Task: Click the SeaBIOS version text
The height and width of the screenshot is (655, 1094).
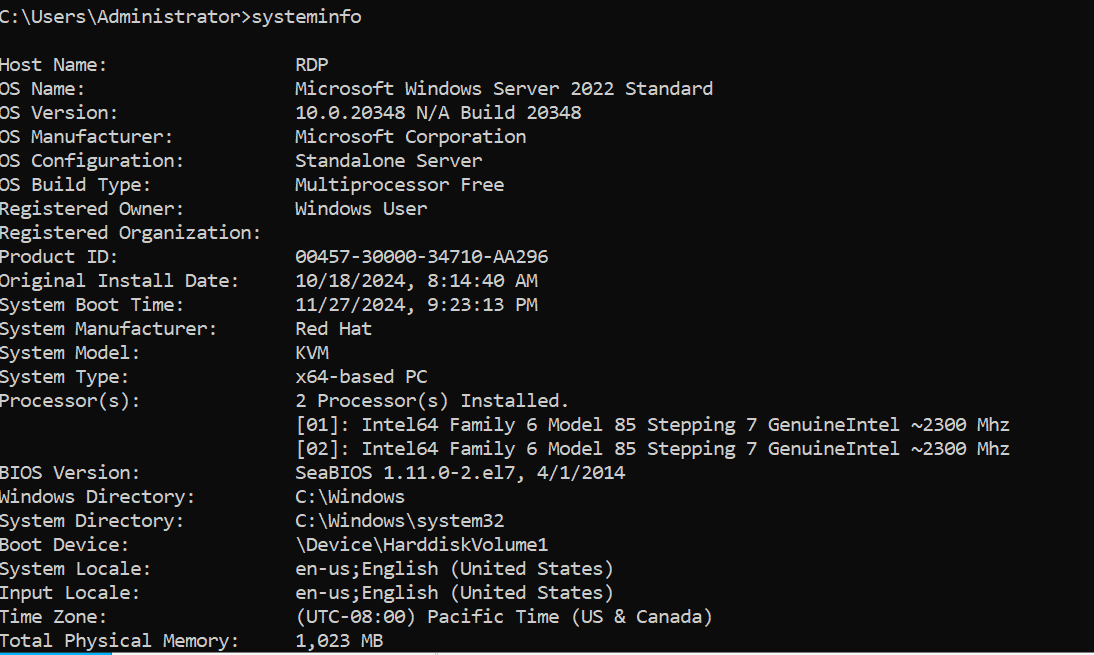Action: coord(460,473)
